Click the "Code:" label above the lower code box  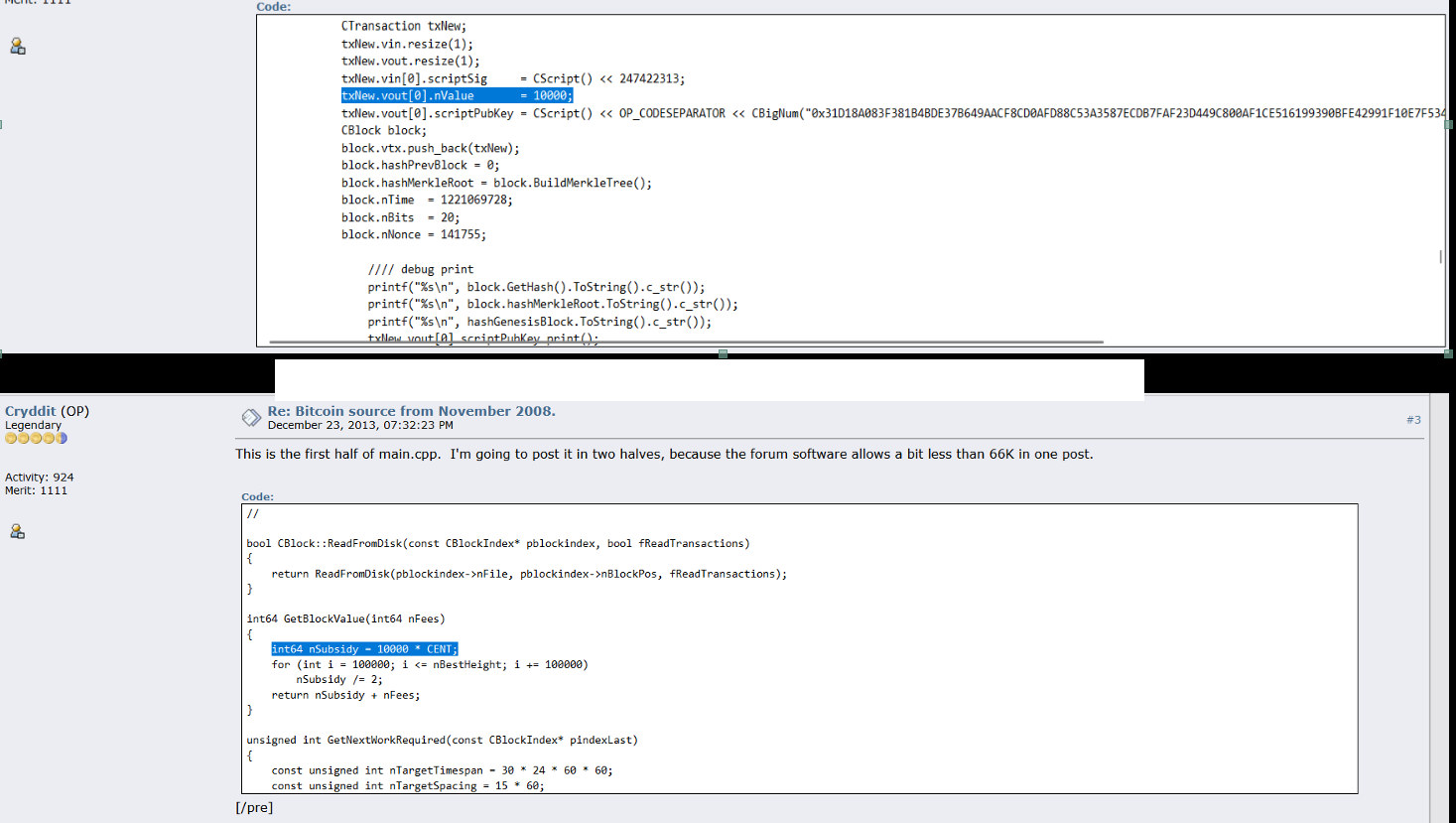(257, 496)
